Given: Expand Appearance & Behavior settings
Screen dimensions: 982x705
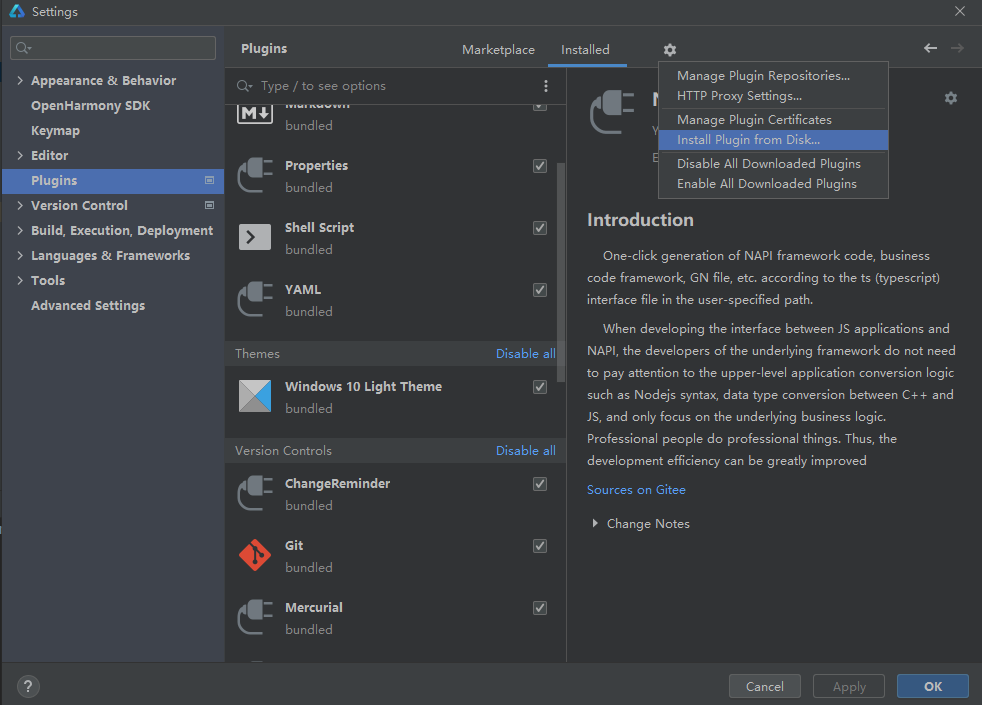Looking at the screenshot, I should 20,80.
